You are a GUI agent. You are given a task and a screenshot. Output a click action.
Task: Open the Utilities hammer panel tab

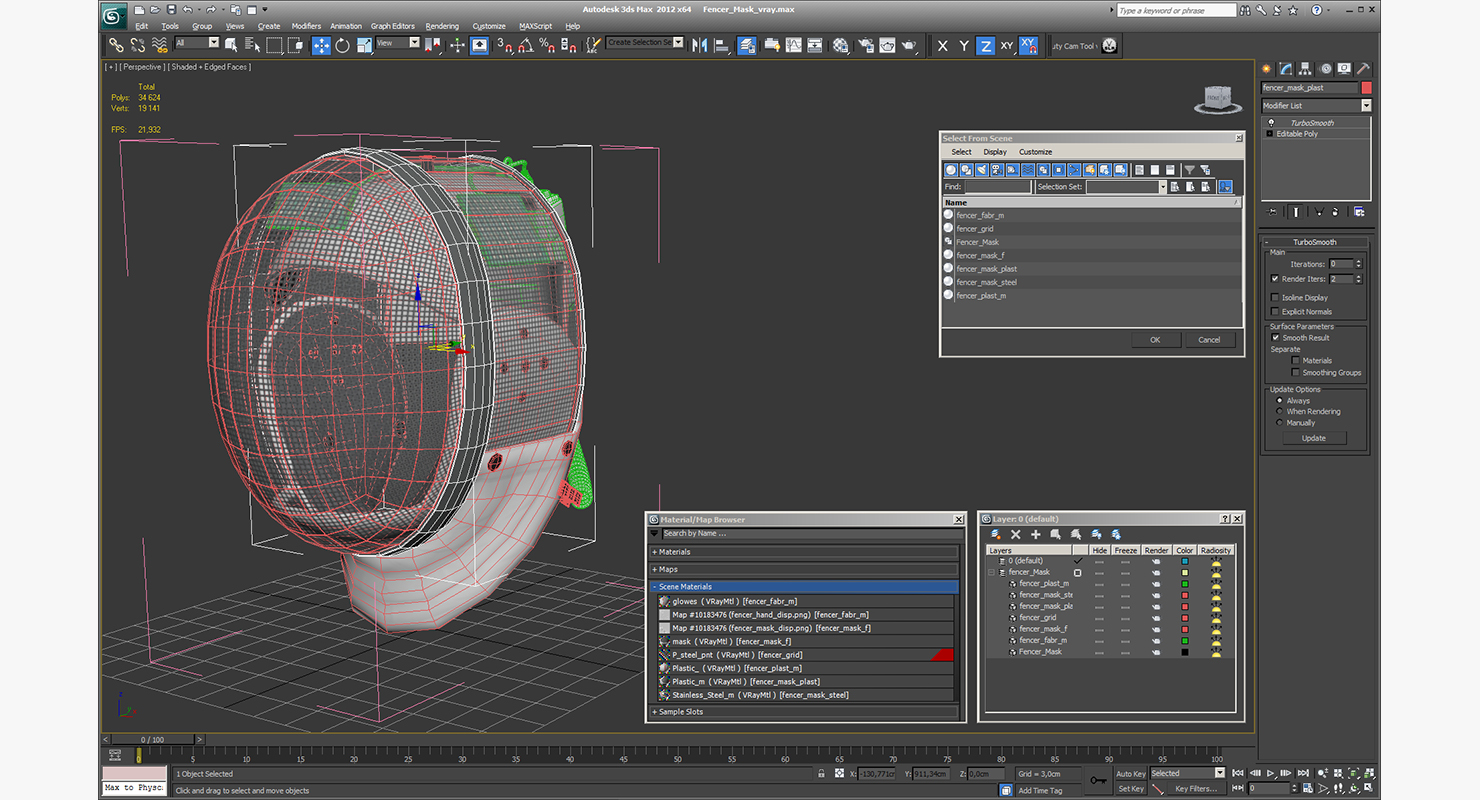point(1363,68)
